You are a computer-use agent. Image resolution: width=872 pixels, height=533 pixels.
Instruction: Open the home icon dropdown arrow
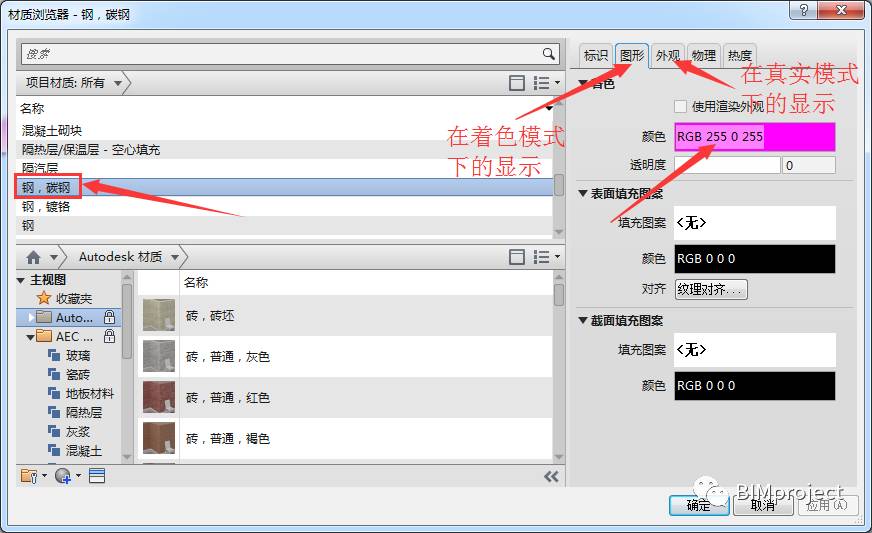[x=54, y=257]
